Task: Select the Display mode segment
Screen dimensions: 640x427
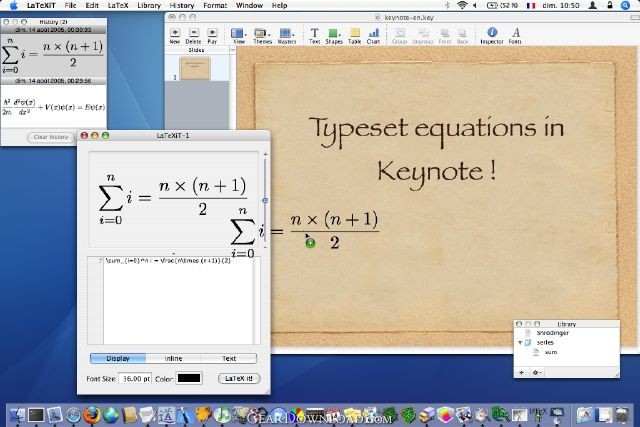Action: tap(118, 358)
